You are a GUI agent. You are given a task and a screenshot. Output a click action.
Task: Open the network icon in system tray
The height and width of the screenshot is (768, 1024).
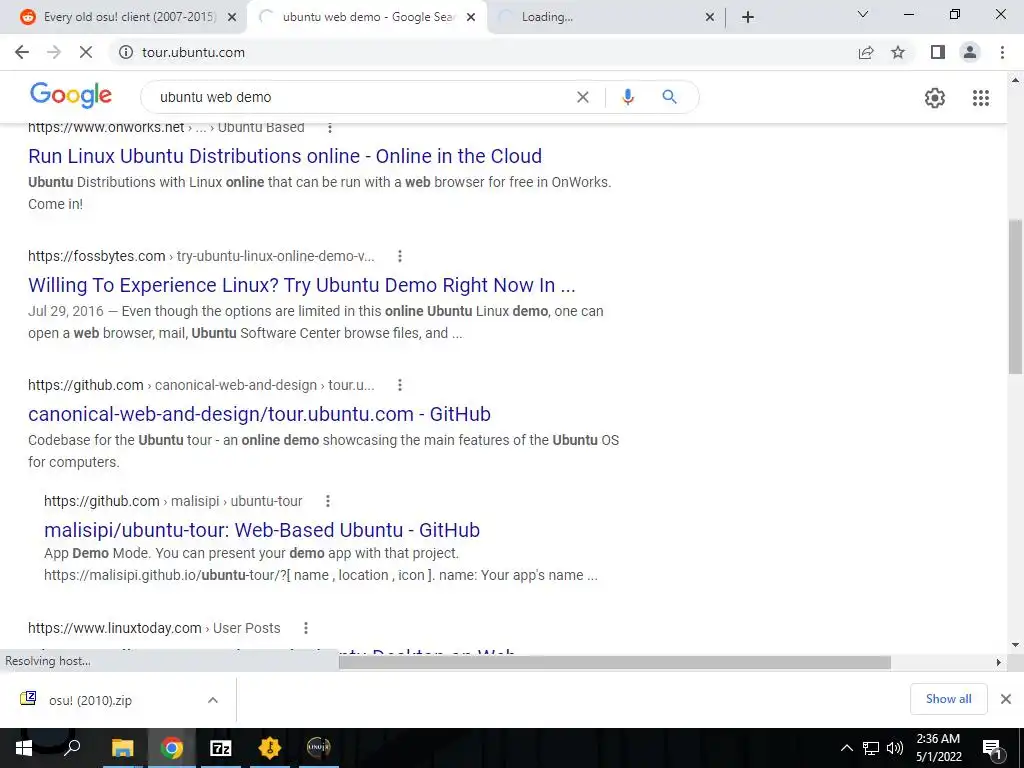point(871,748)
